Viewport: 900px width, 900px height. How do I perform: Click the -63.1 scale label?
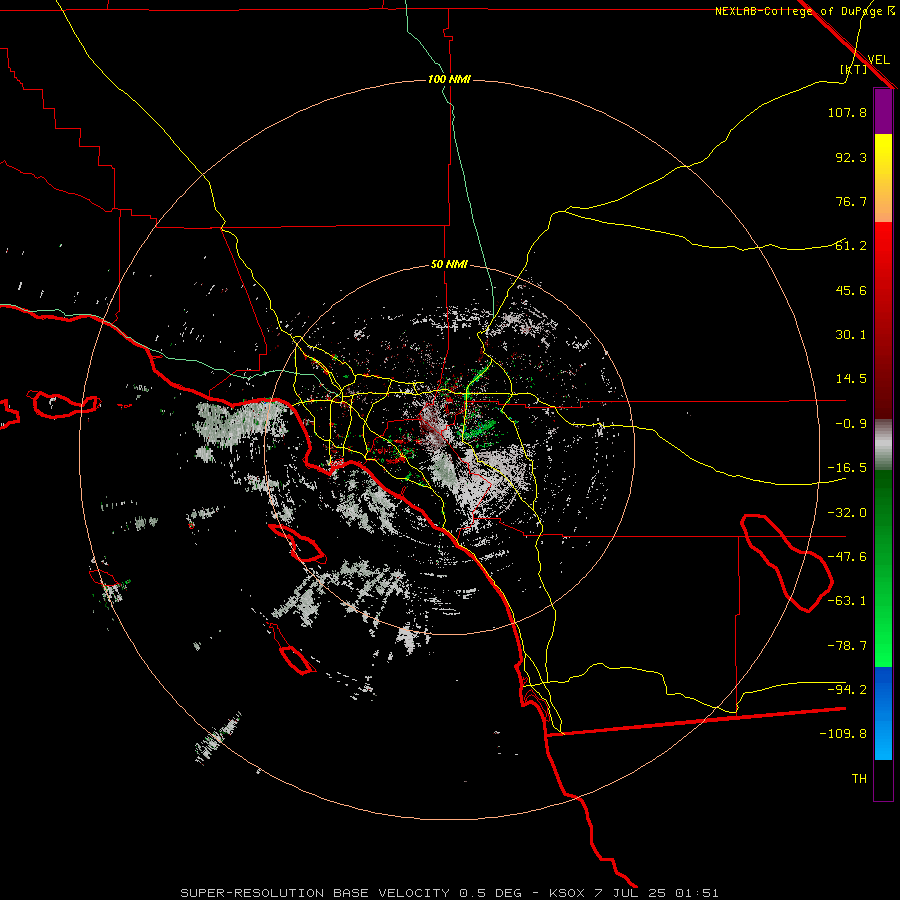click(847, 601)
